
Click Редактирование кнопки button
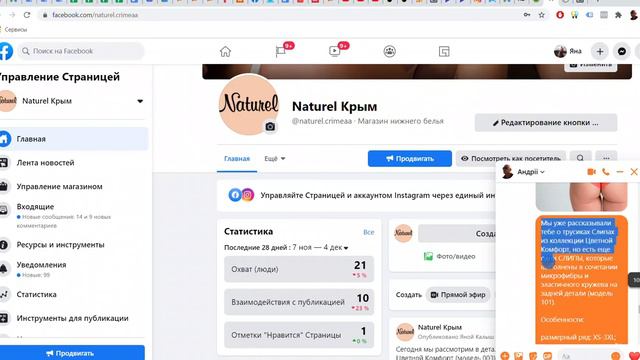click(x=546, y=122)
